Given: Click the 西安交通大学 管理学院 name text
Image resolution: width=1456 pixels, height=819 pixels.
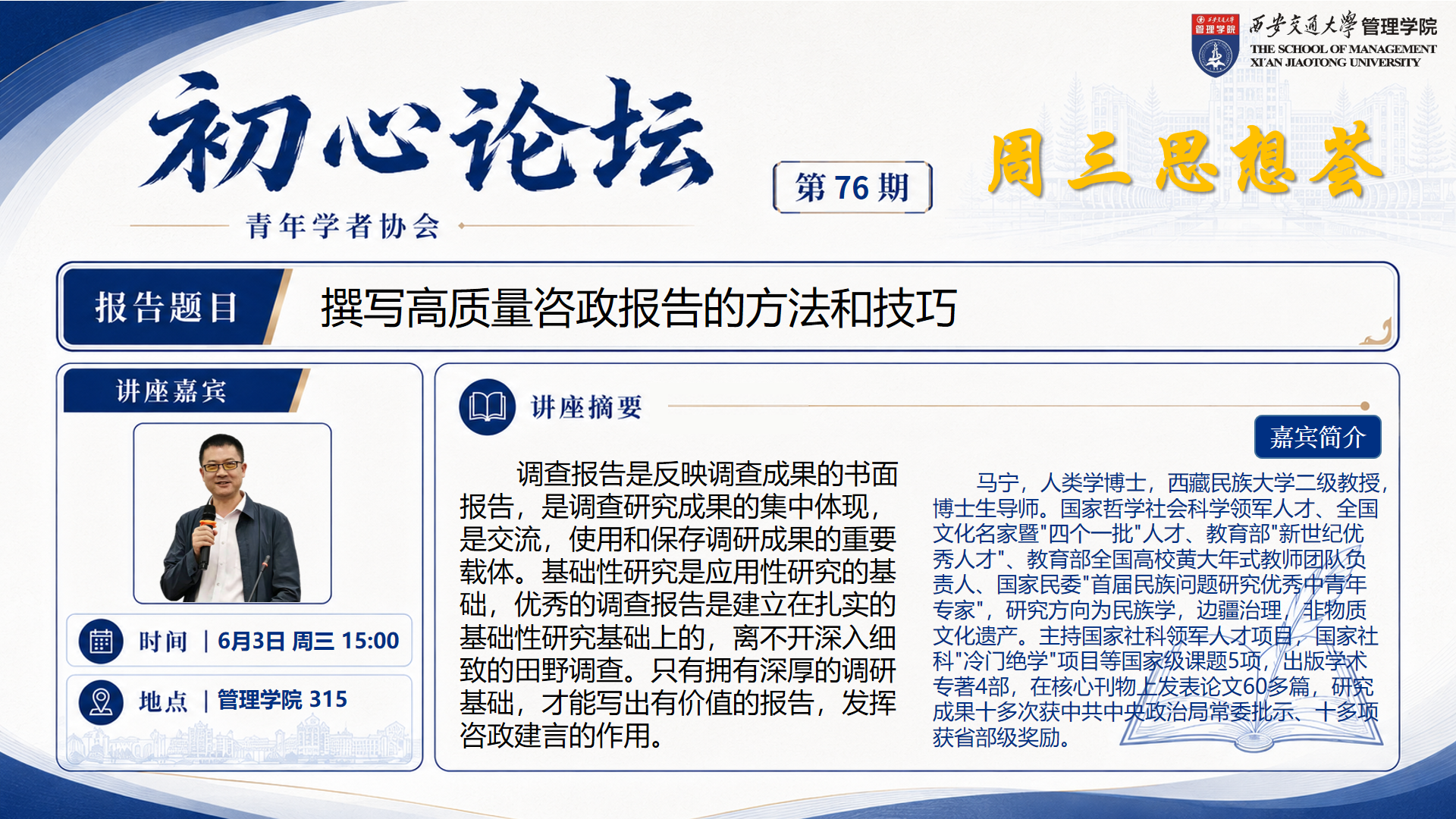Looking at the screenshot, I should pyautogui.click(x=1343, y=26).
